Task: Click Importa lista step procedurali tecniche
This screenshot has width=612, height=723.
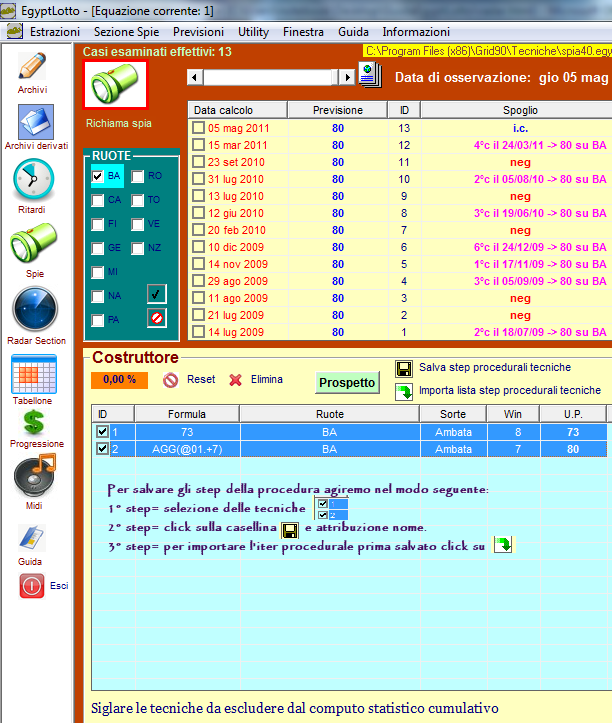Action: click(x=510, y=391)
